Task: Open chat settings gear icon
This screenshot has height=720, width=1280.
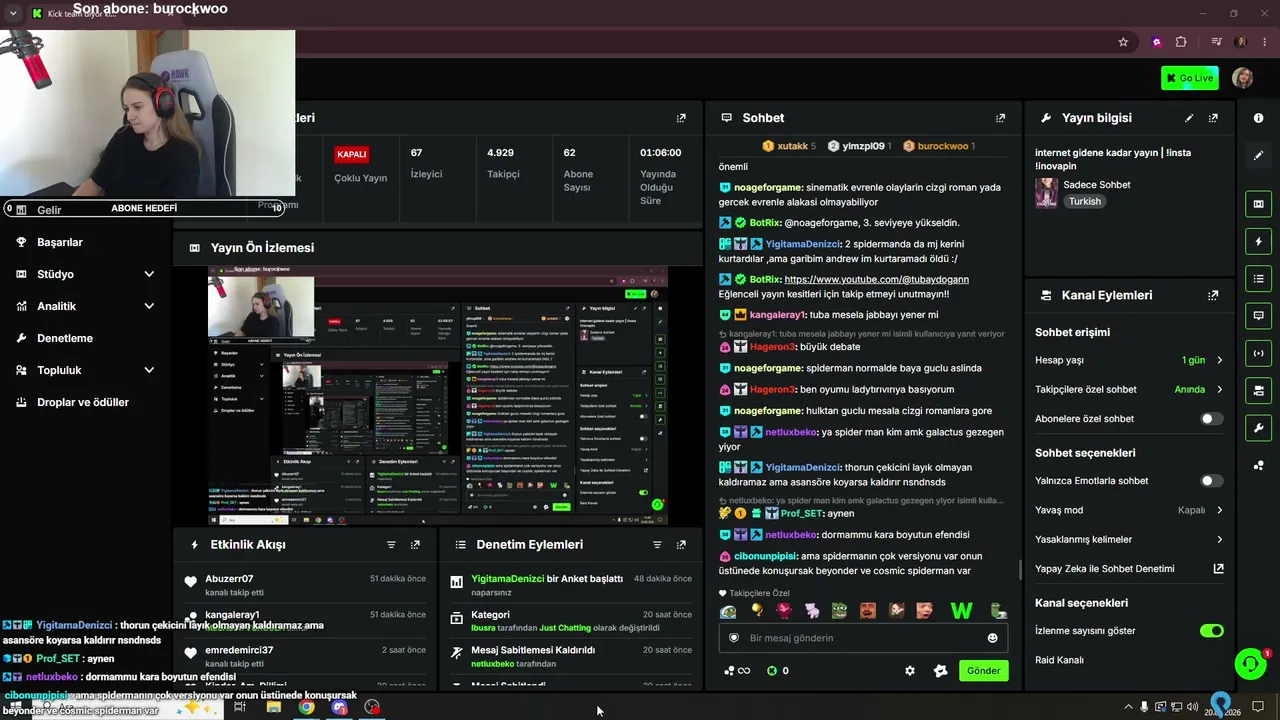Action: (x=909, y=671)
